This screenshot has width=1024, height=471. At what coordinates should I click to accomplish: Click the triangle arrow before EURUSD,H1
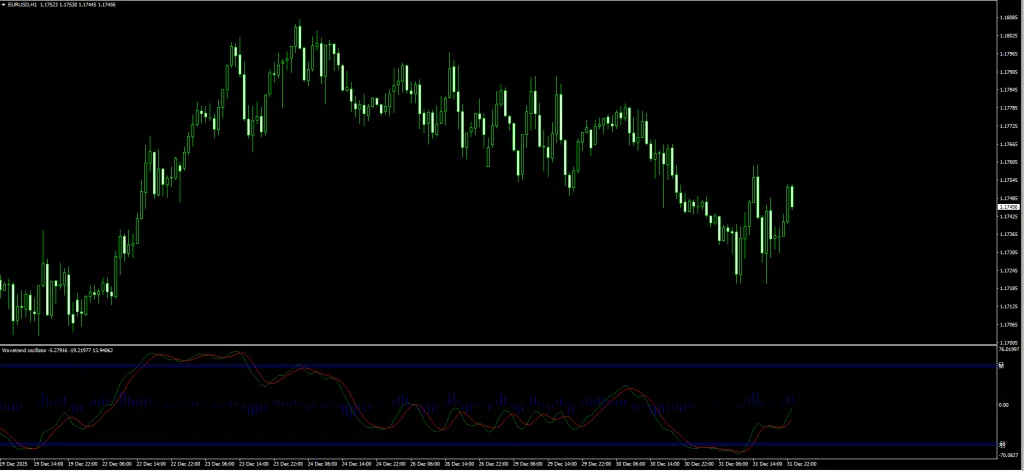[4, 5]
